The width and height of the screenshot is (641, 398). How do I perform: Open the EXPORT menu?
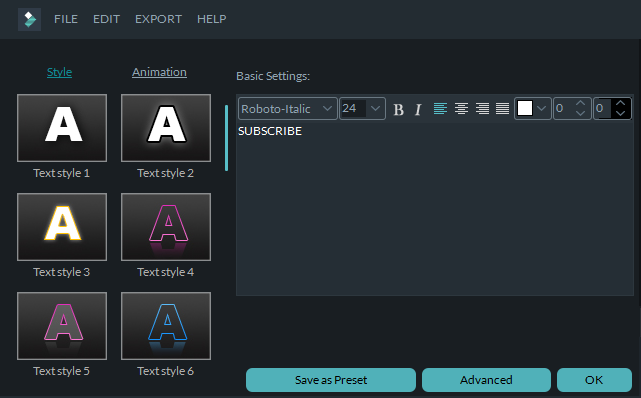click(x=159, y=19)
